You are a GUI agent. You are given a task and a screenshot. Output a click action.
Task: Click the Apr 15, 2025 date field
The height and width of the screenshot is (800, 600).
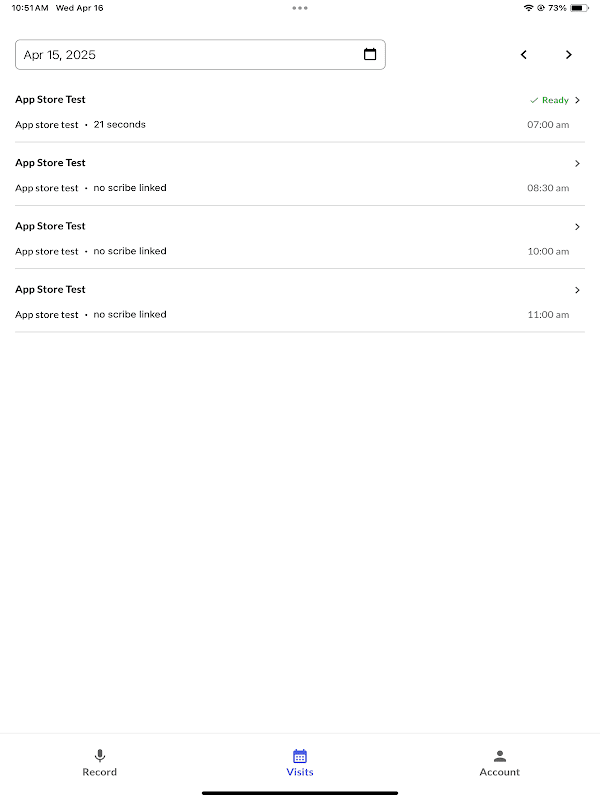[190, 55]
